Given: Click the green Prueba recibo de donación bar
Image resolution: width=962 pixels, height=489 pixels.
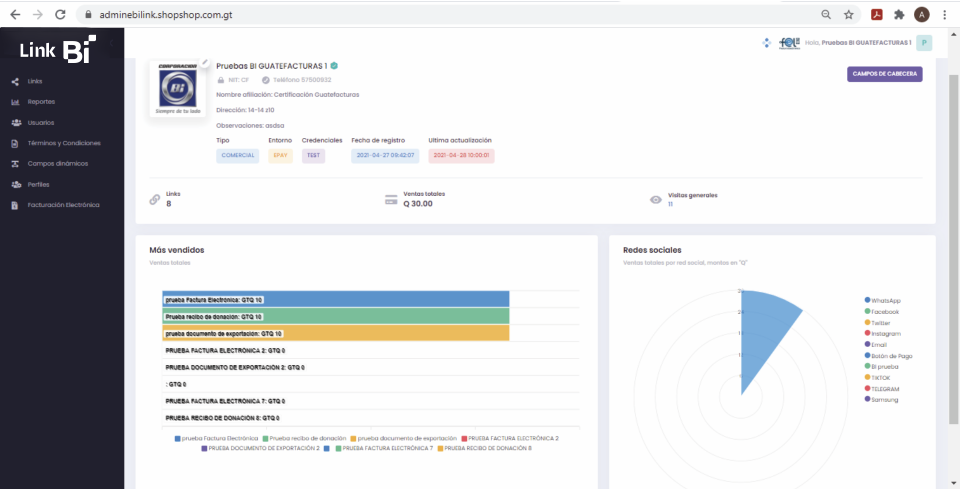Looking at the screenshot, I should [336, 317].
